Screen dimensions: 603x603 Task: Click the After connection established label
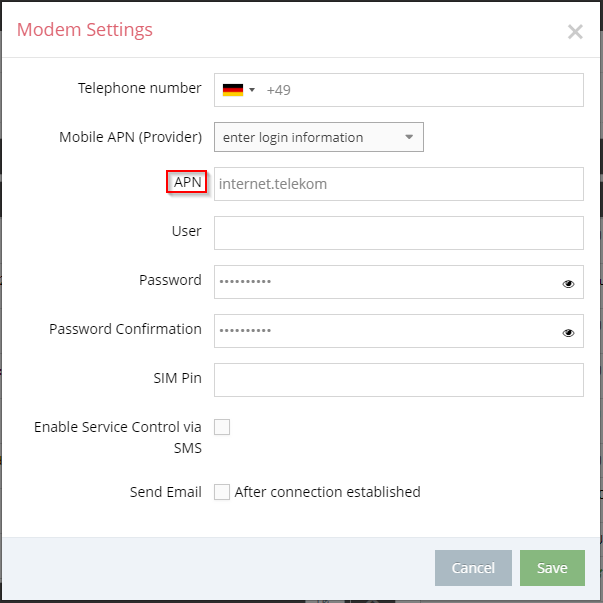[x=327, y=492]
